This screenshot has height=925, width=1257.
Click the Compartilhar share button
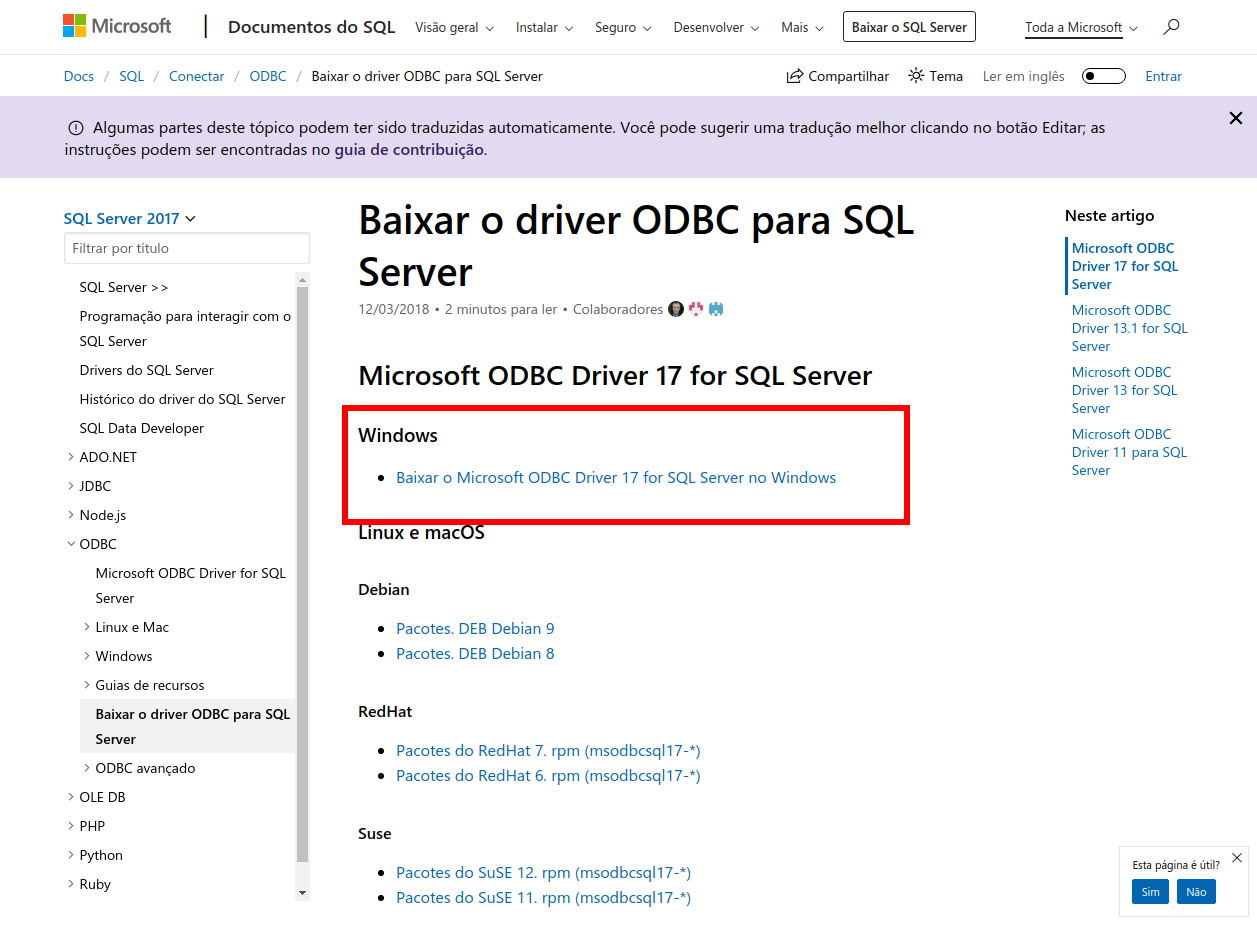tap(838, 76)
